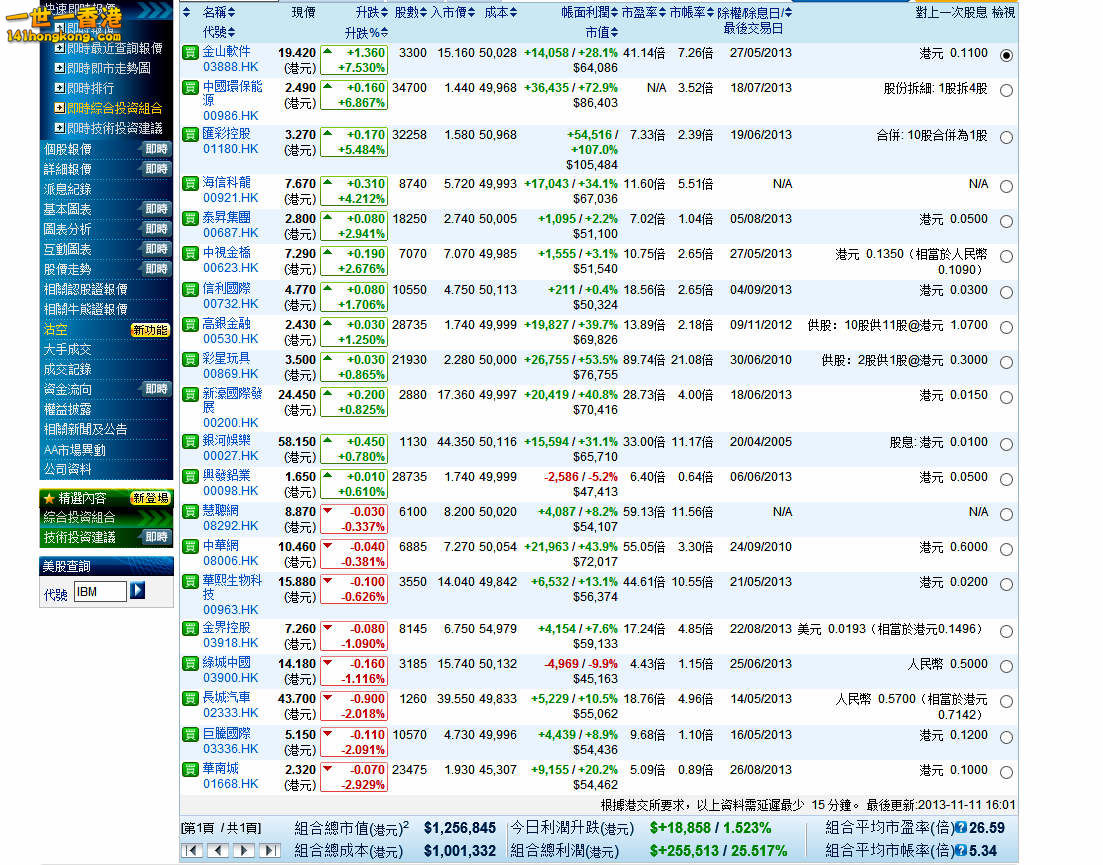Select the radio button for 泰昇集團 row

[1007, 222]
